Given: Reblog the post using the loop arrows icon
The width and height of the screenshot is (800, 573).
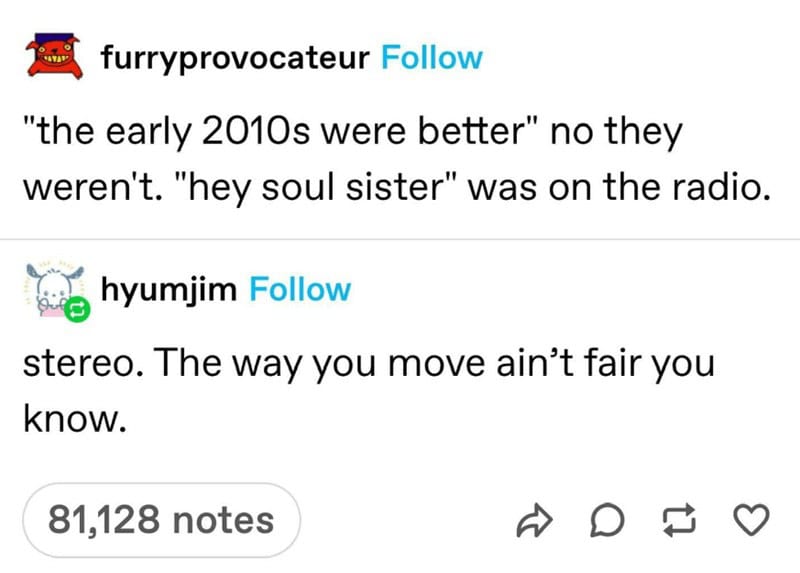Looking at the screenshot, I should pyautogui.click(x=679, y=520).
